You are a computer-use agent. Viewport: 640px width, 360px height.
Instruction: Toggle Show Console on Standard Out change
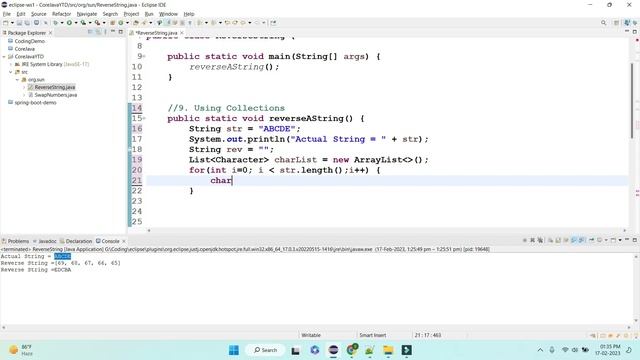[573, 240]
